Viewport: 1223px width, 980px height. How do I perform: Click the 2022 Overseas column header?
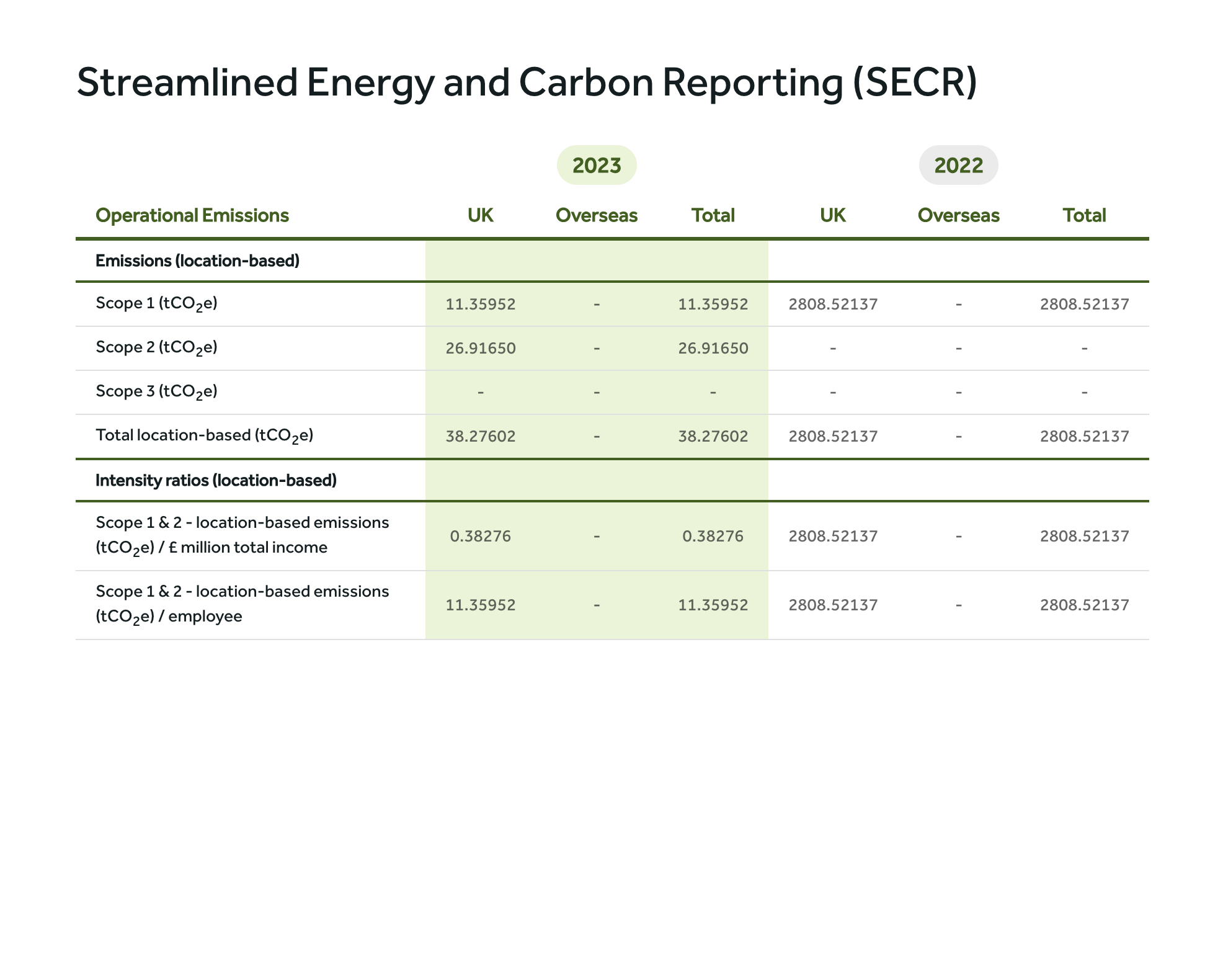pos(959,215)
